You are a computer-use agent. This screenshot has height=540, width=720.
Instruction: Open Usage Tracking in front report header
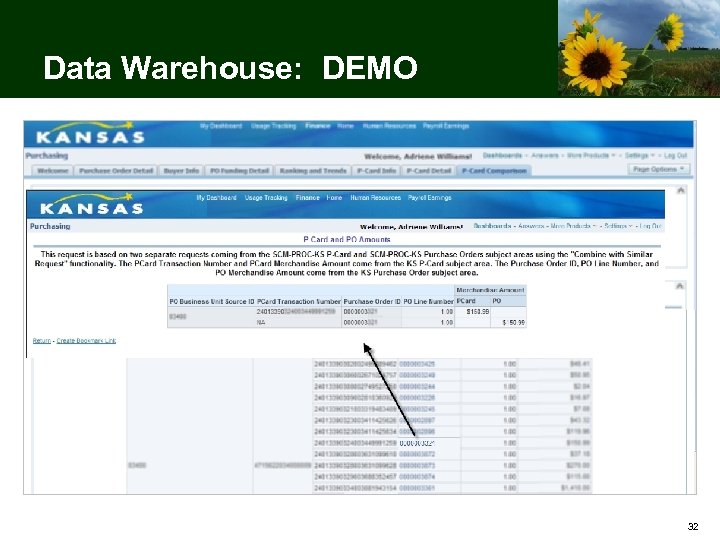(x=266, y=197)
